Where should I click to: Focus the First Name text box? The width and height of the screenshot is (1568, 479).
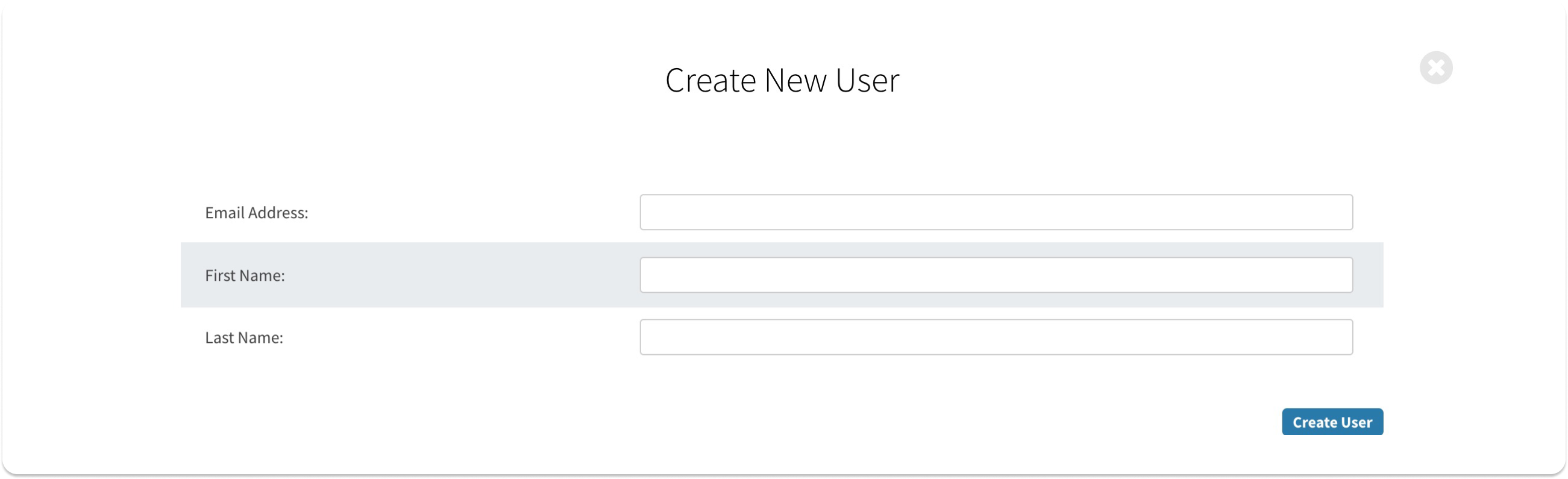pos(996,275)
